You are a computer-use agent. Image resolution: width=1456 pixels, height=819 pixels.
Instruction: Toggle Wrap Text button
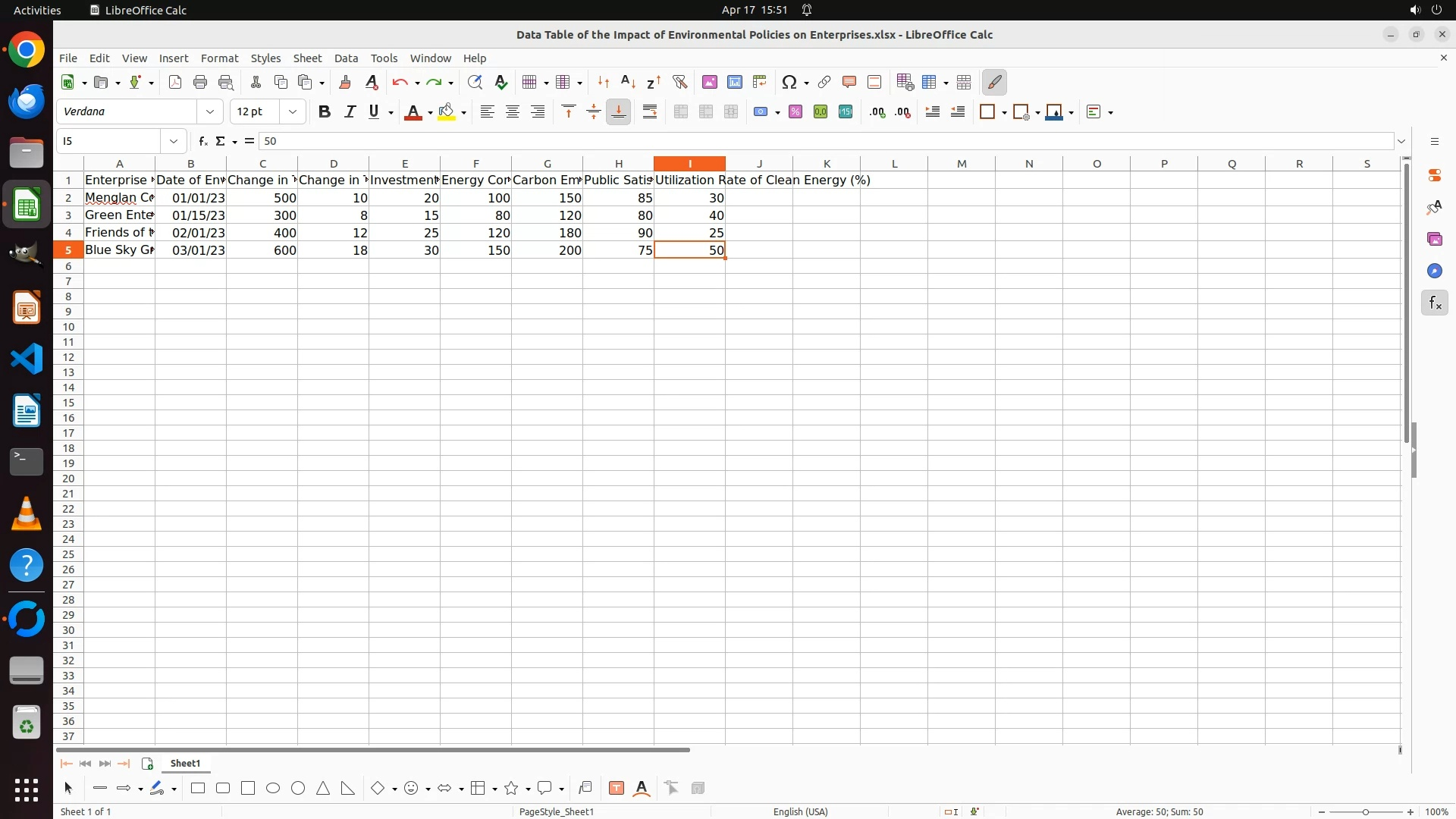650,111
